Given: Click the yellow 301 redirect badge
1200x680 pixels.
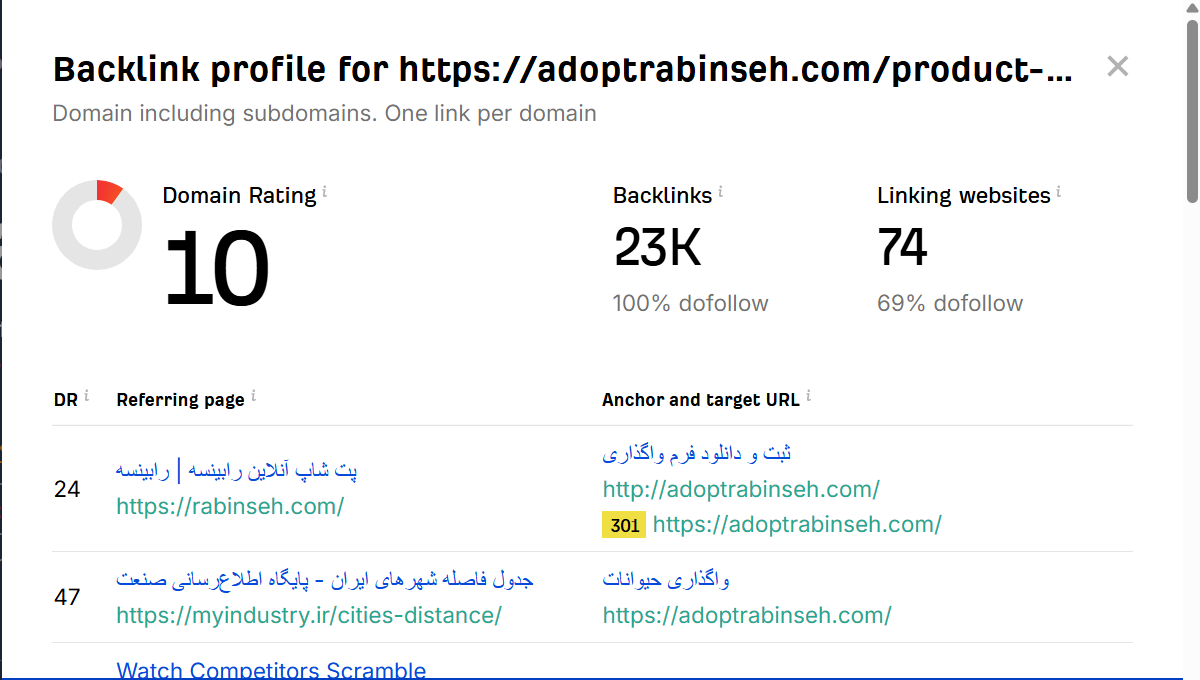Looking at the screenshot, I should click(x=623, y=525).
